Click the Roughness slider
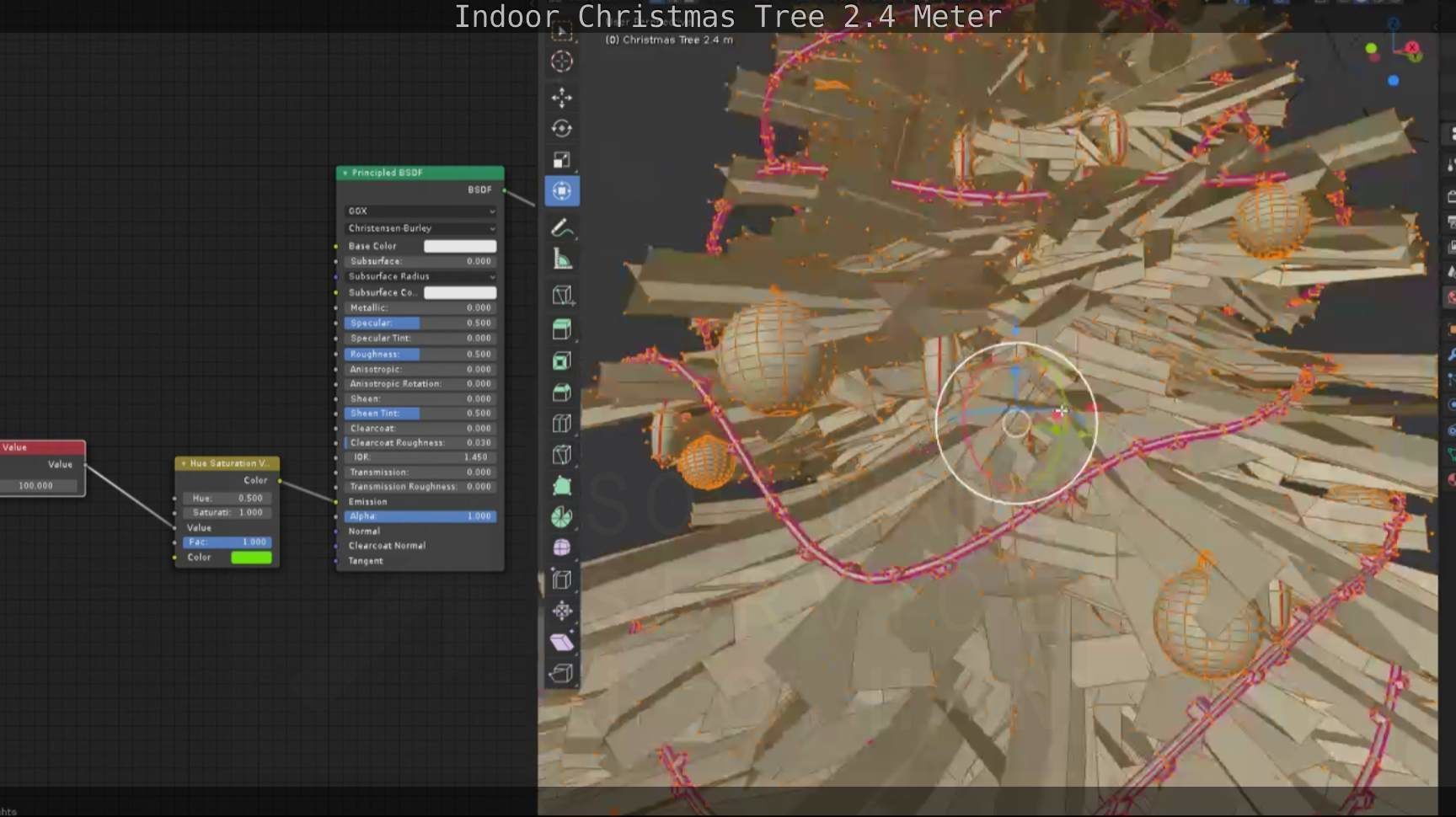This screenshot has width=1456, height=817. tap(420, 355)
